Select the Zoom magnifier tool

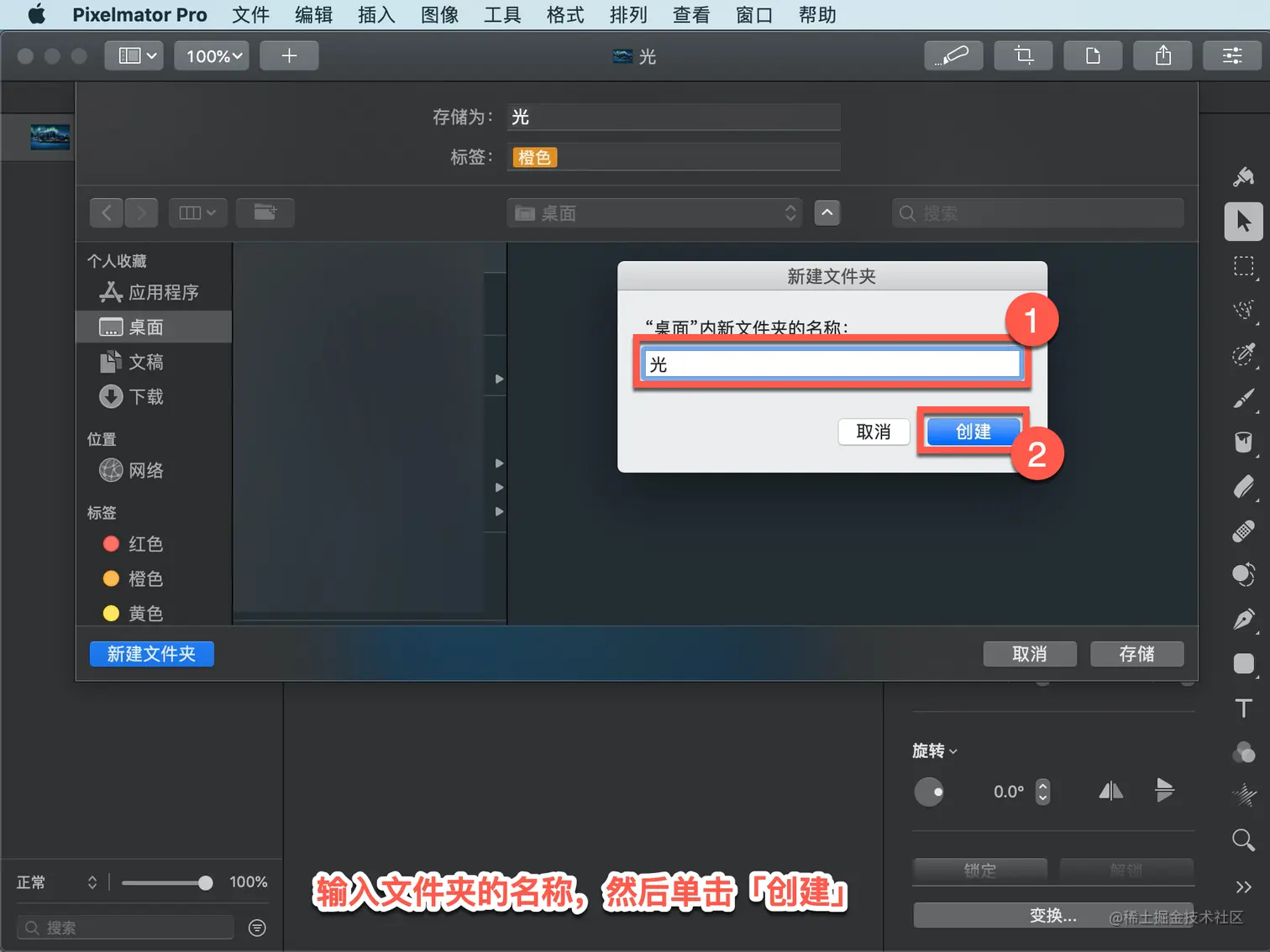click(1244, 840)
